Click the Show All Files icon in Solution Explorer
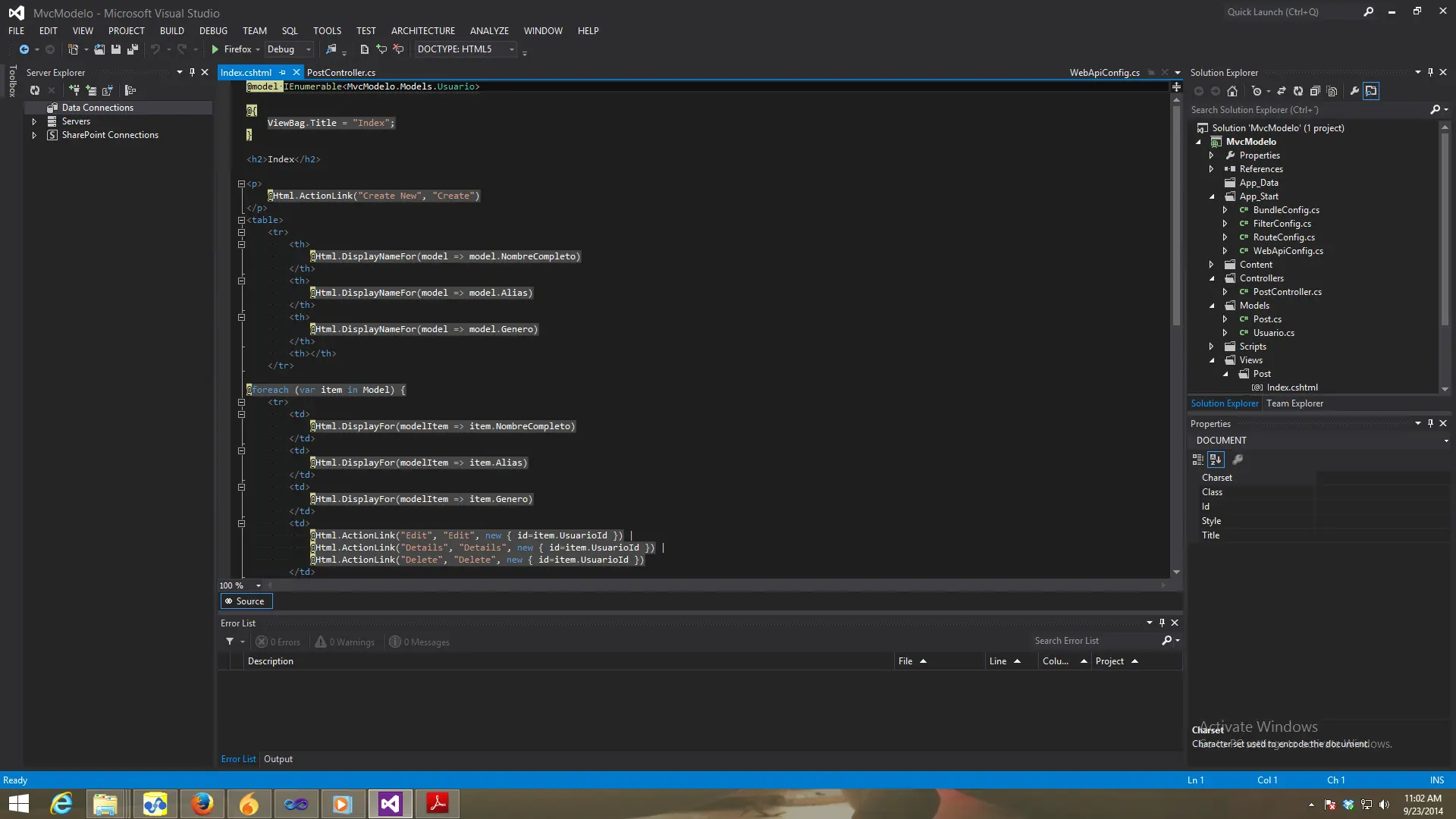1456x819 pixels. (1332, 91)
